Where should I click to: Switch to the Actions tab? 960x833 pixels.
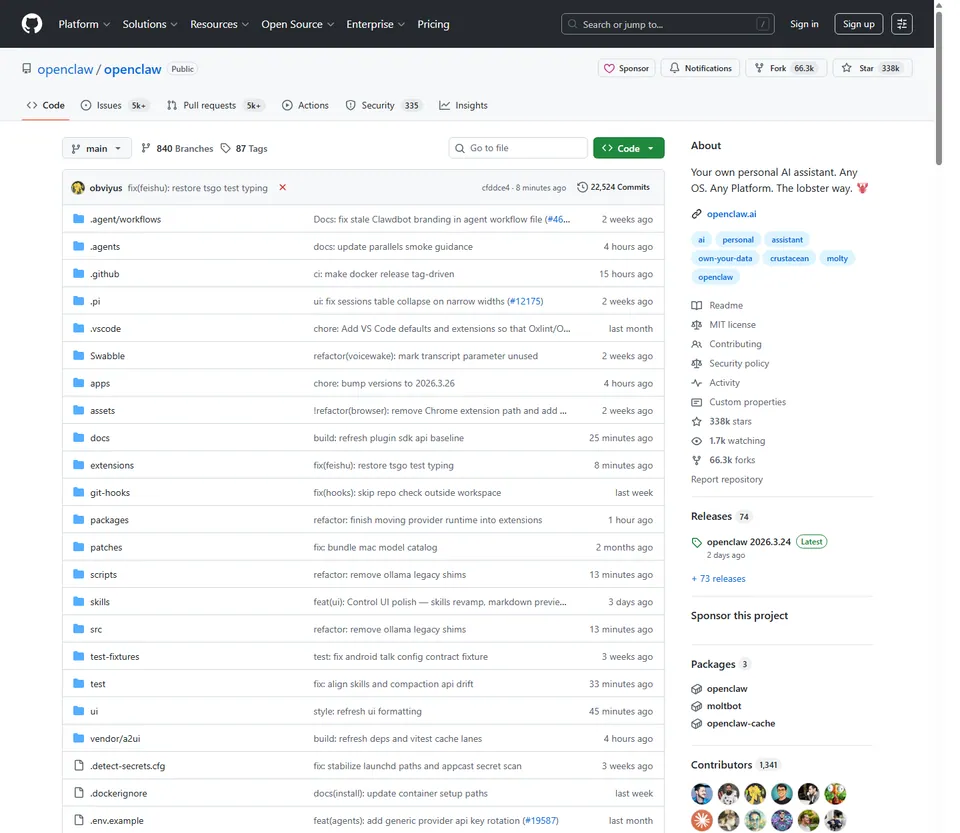tap(305, 105)
